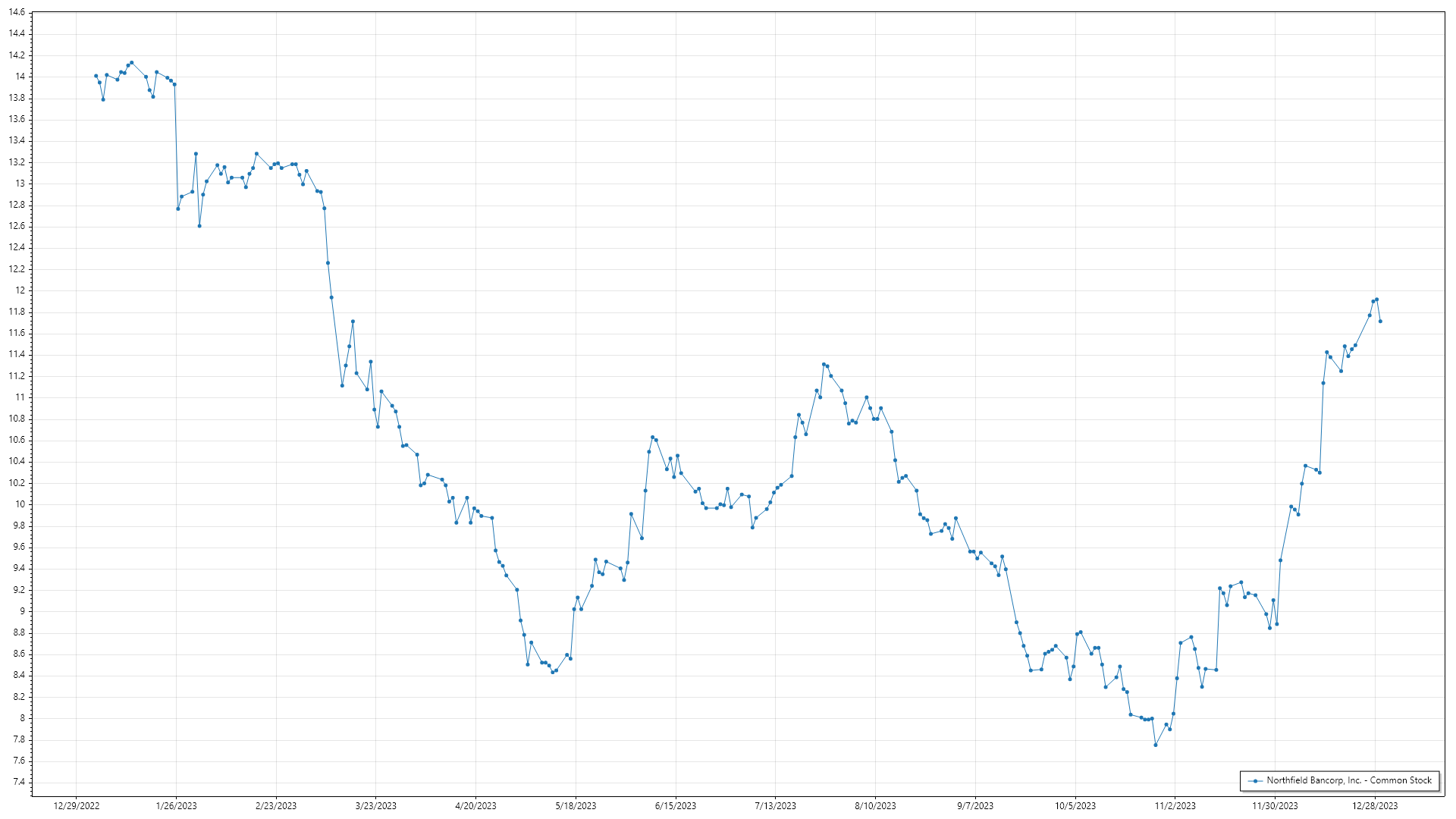Select the 11/2/2023 x-axis date label
Screen dimensions: 1456x819
[x=1175, y=806]
